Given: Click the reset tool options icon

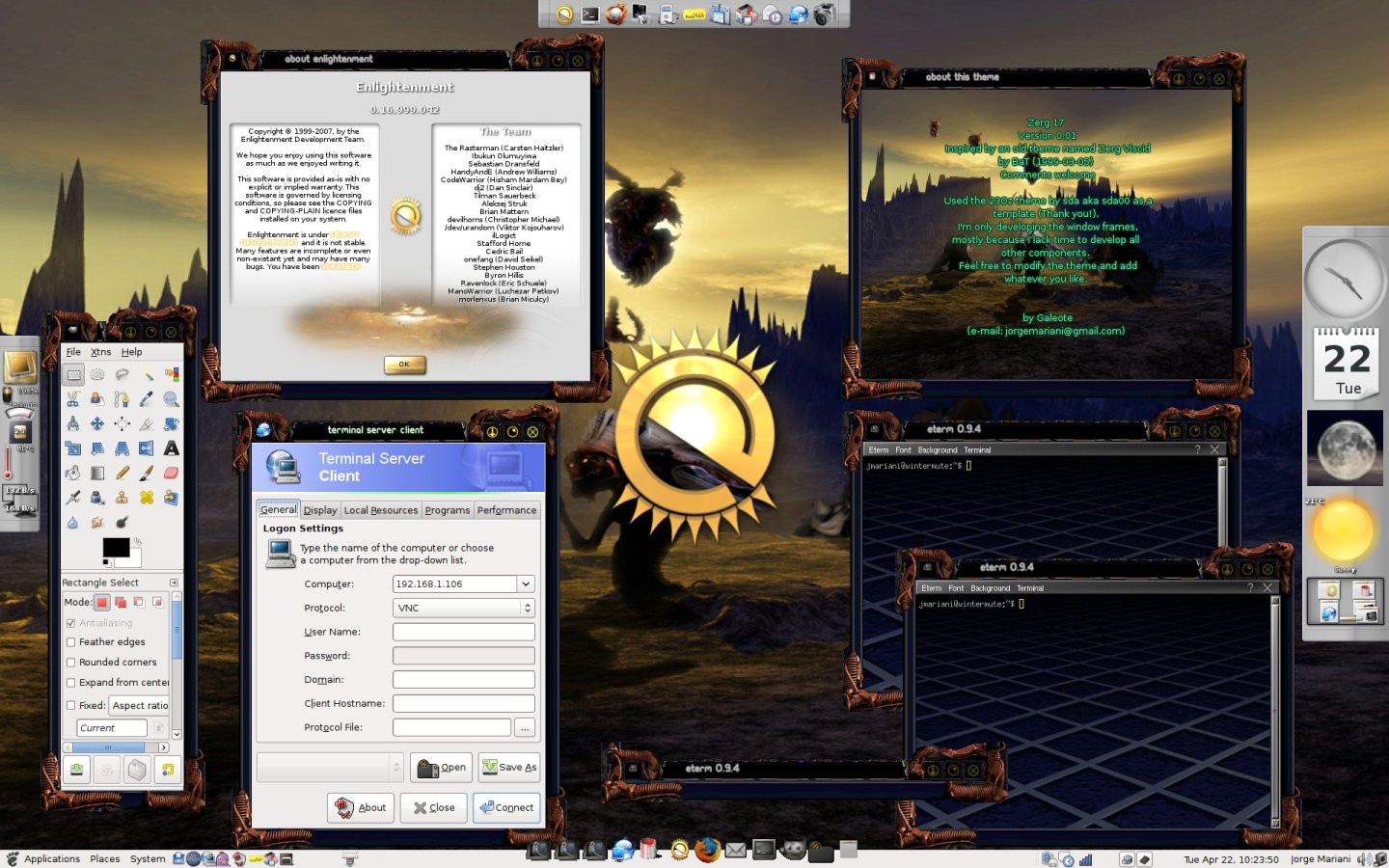Looking at the screenshot, I should (168, 769).
